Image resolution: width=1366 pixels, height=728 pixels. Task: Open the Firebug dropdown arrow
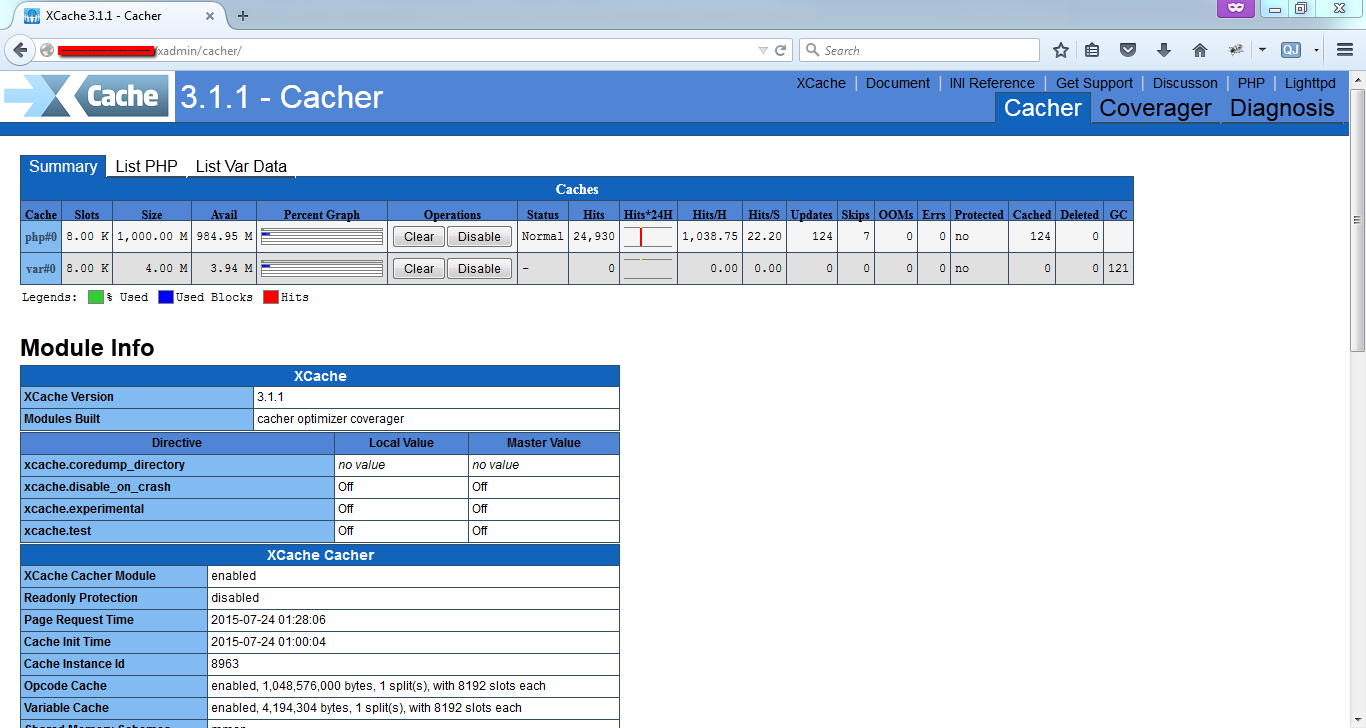[x=1262, y=50]
